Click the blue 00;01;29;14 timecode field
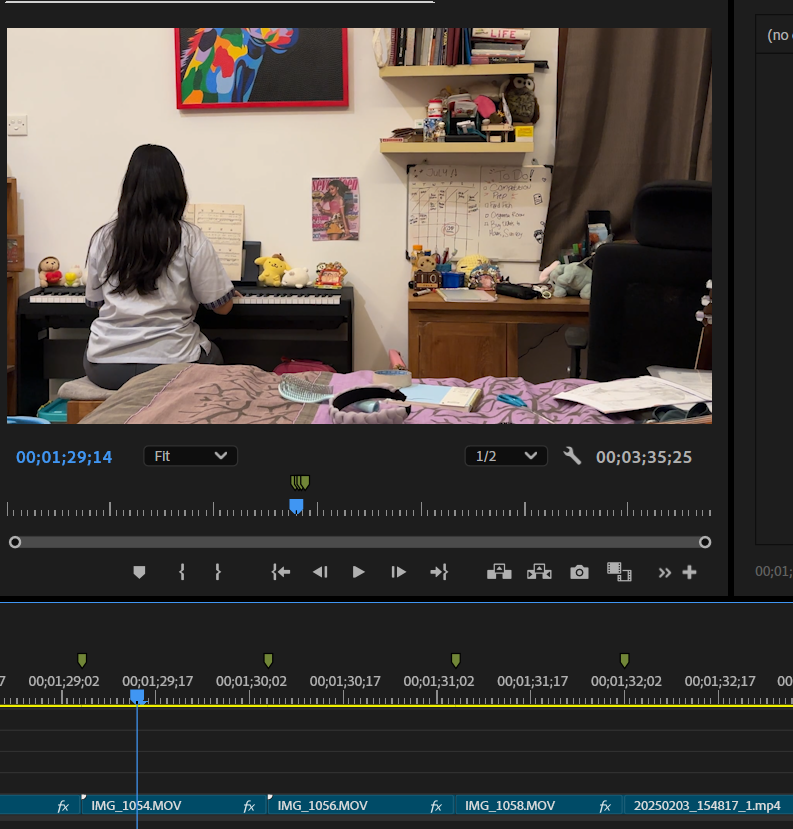The image size is (793, 829). click(64, 457)
